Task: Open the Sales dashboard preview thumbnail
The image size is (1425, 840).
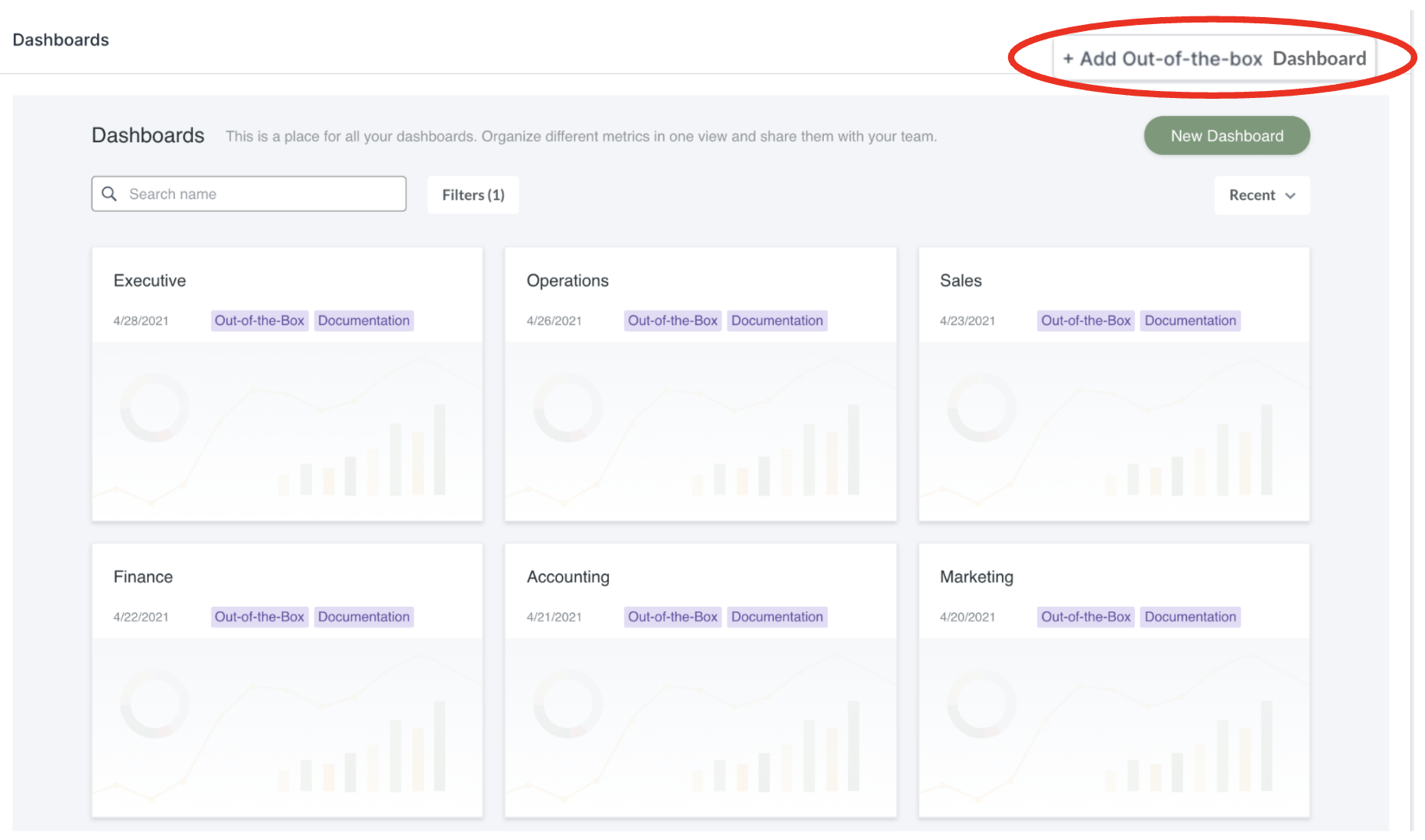Action: pos(1113,432)
